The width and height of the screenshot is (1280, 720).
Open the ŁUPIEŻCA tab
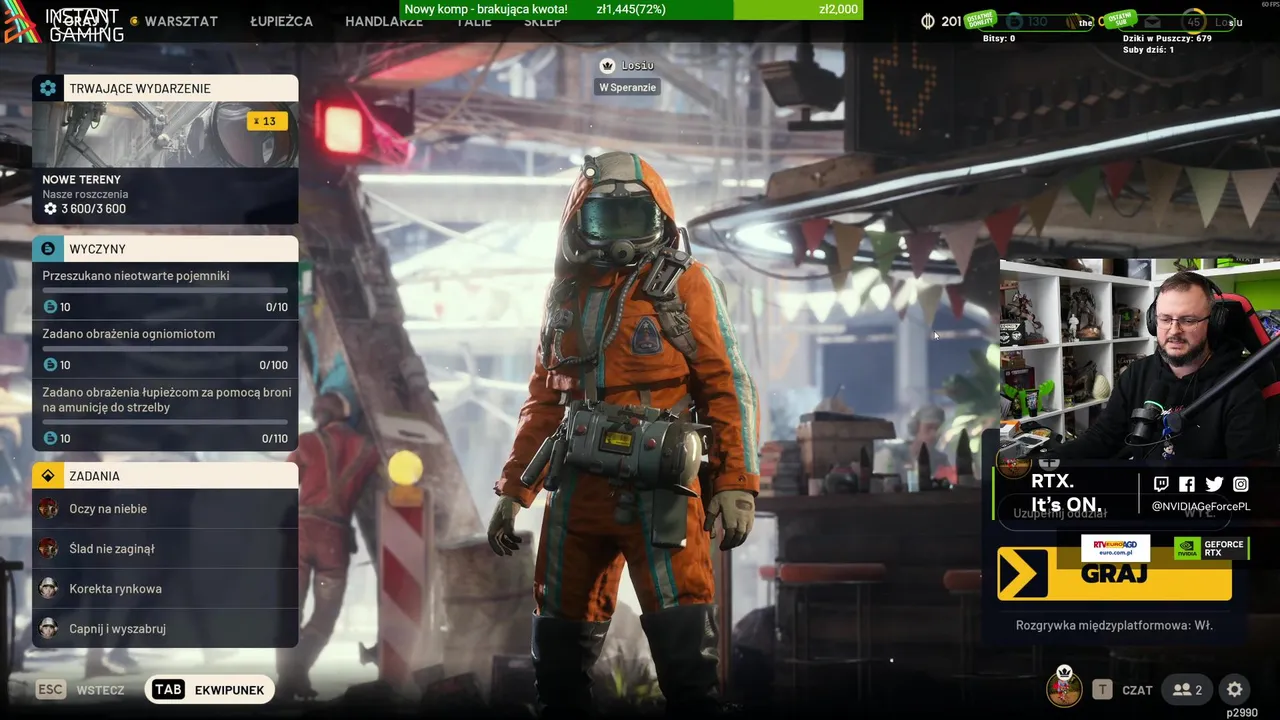(x=281, y=21)
